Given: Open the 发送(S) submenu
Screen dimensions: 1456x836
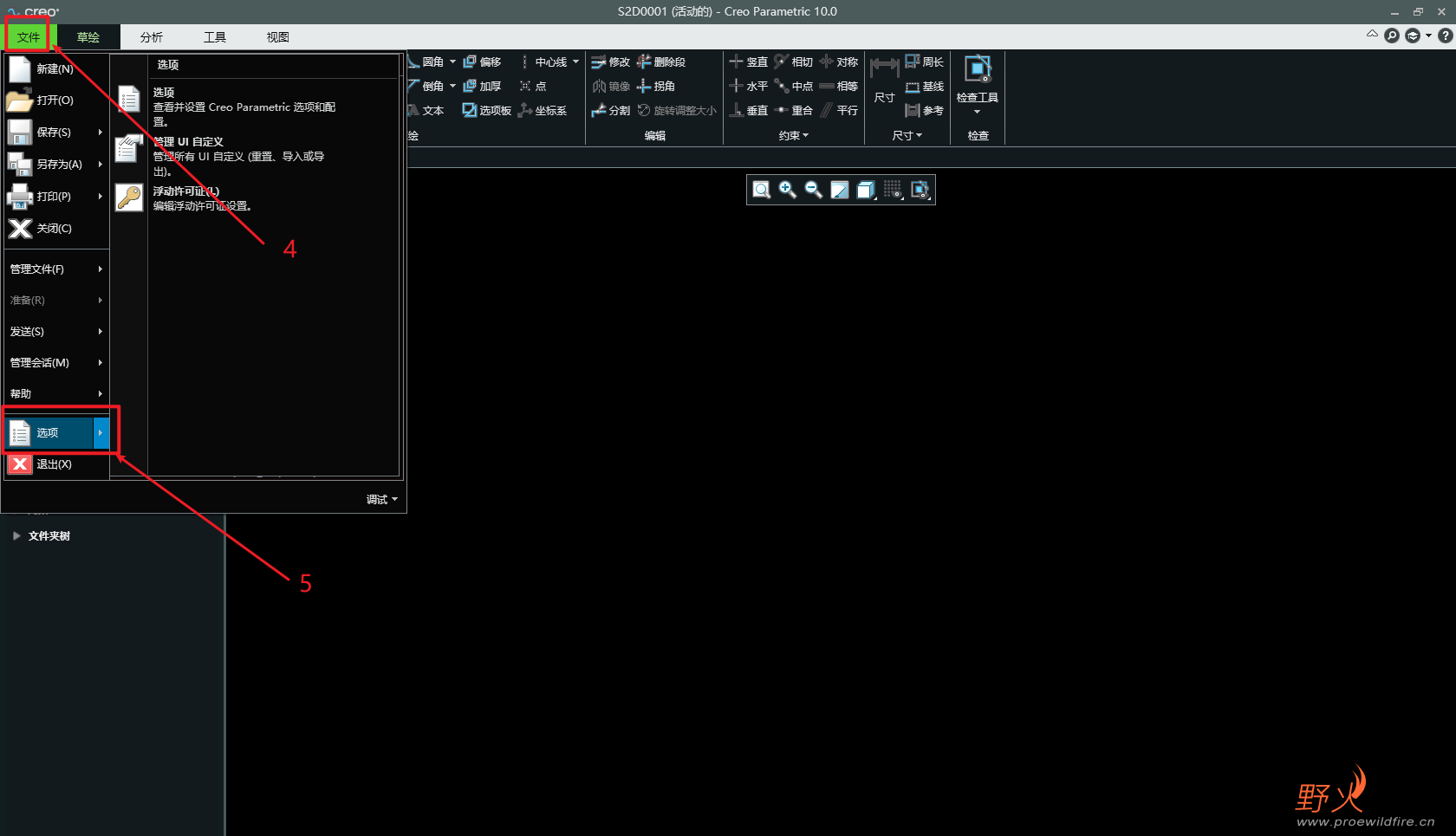Looking at the screenshot, I should [x=56, y=332].
